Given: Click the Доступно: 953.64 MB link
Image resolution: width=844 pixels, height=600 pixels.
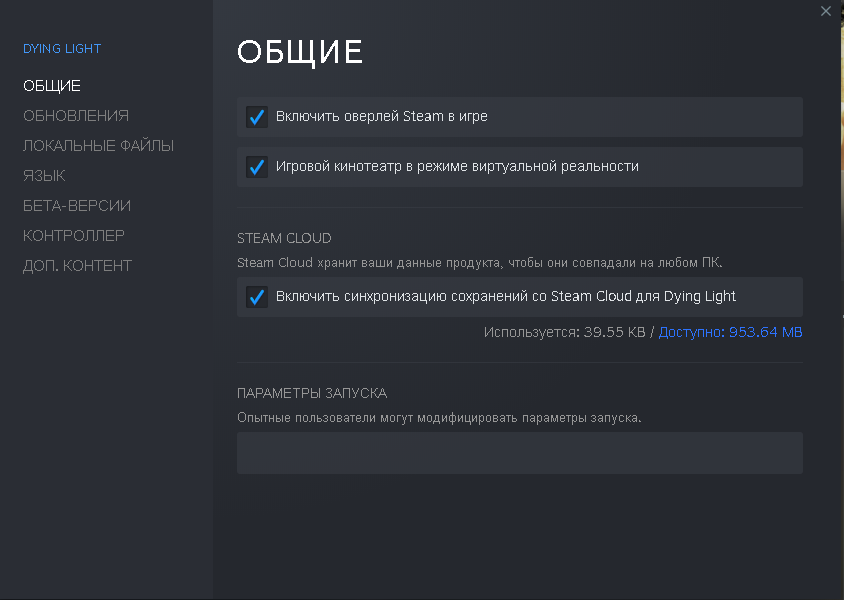Looking at the screenshot, I should tap(730, 332).
